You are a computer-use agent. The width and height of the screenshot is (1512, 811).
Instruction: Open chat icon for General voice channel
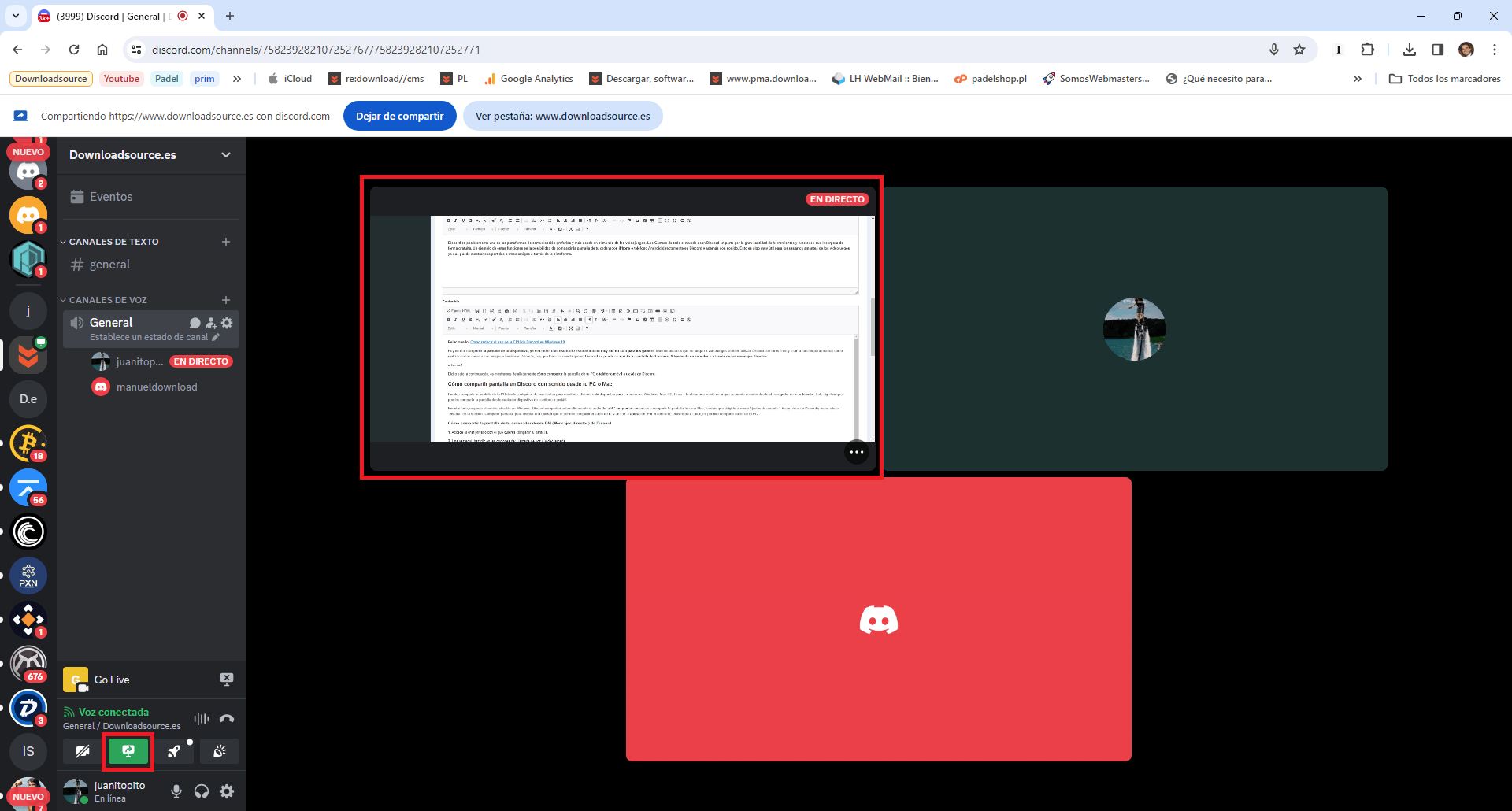195,323
